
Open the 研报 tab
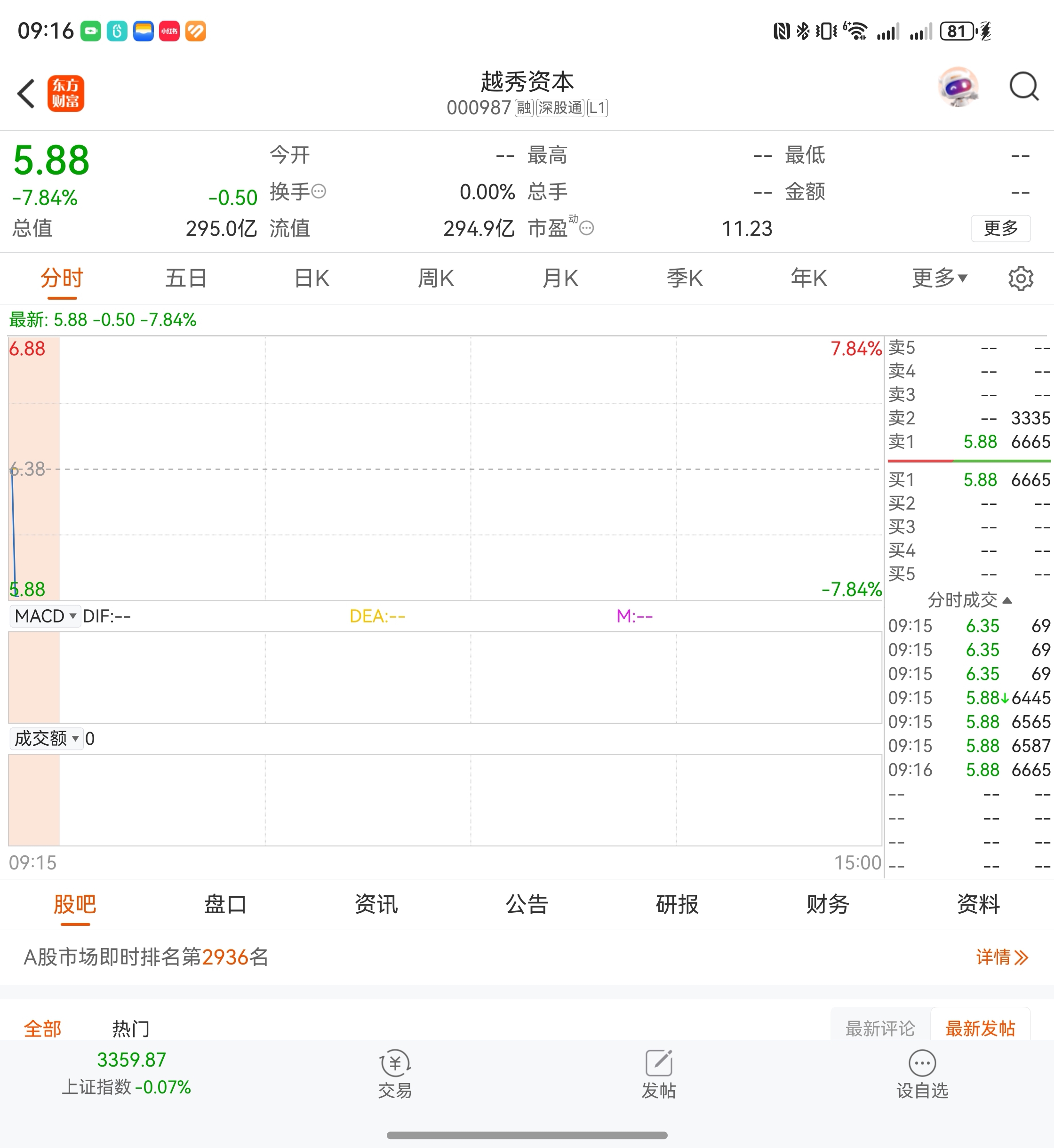pos(677,904)
